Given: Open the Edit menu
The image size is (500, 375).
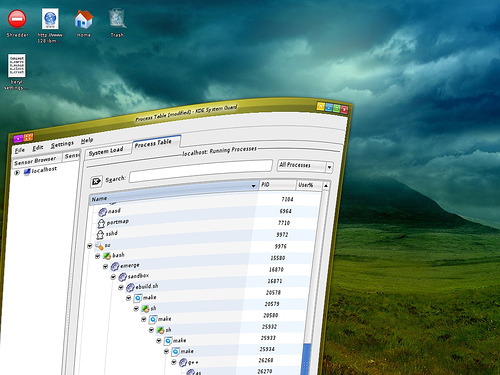Looking at the screenshot, I should click(38, 148).
